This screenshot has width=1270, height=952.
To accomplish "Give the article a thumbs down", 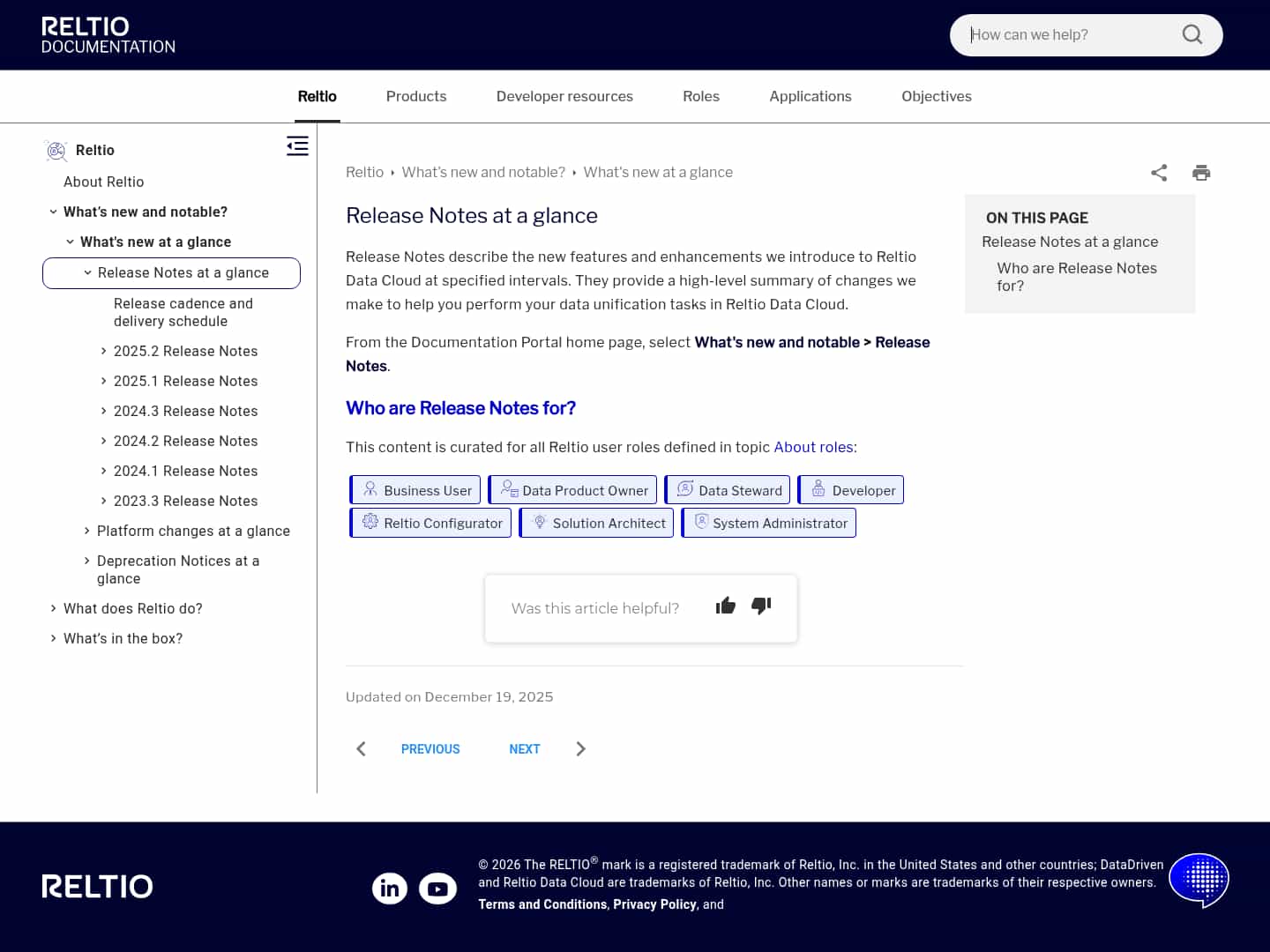I will [760, 607].
